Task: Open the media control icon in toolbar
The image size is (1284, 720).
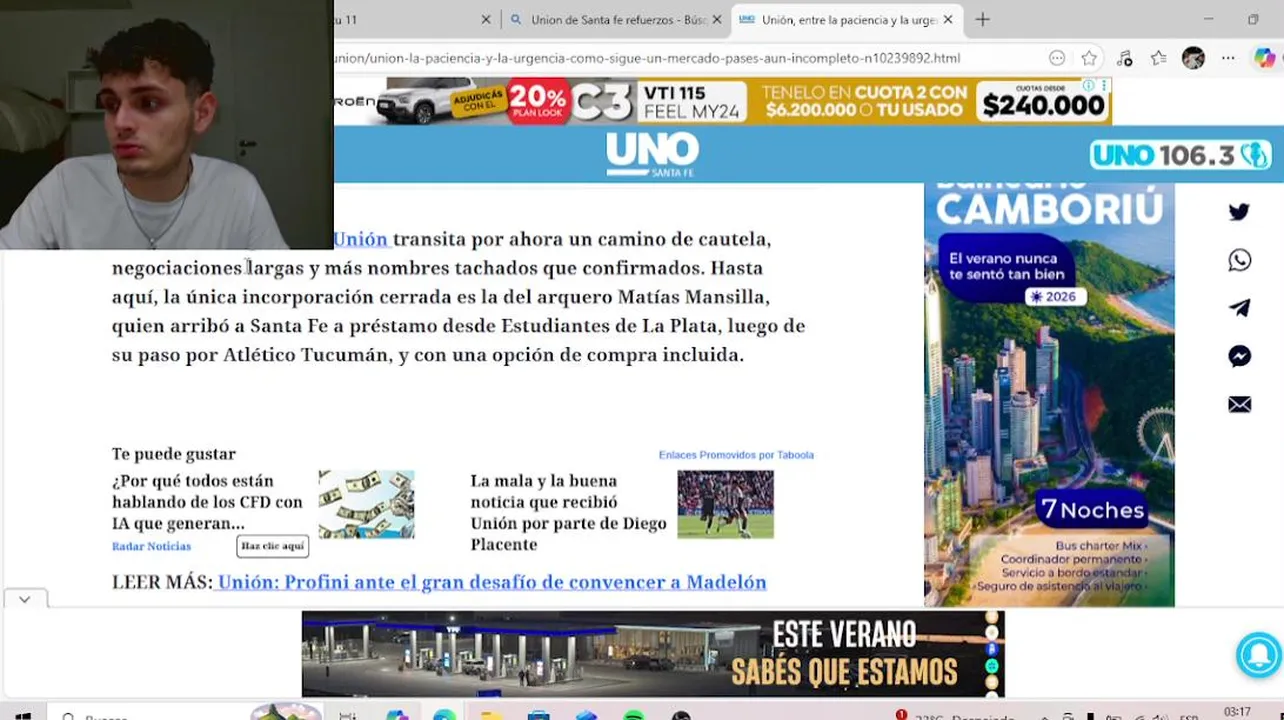Action: (1124, 58)
